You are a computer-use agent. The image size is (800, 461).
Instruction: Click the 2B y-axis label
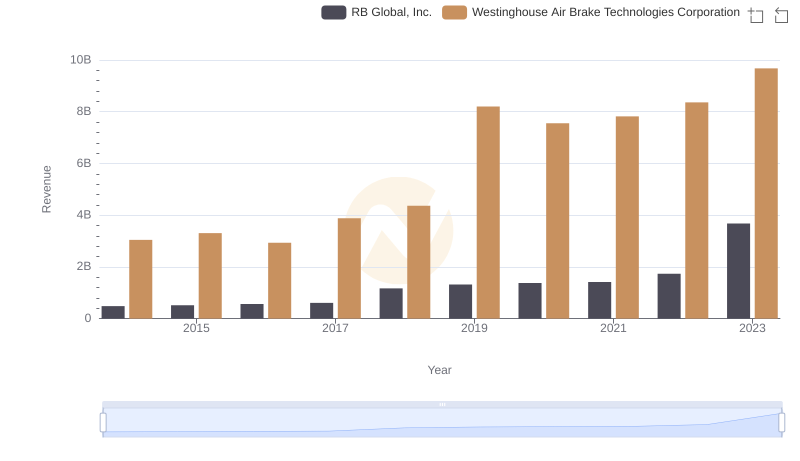(84, 266)
